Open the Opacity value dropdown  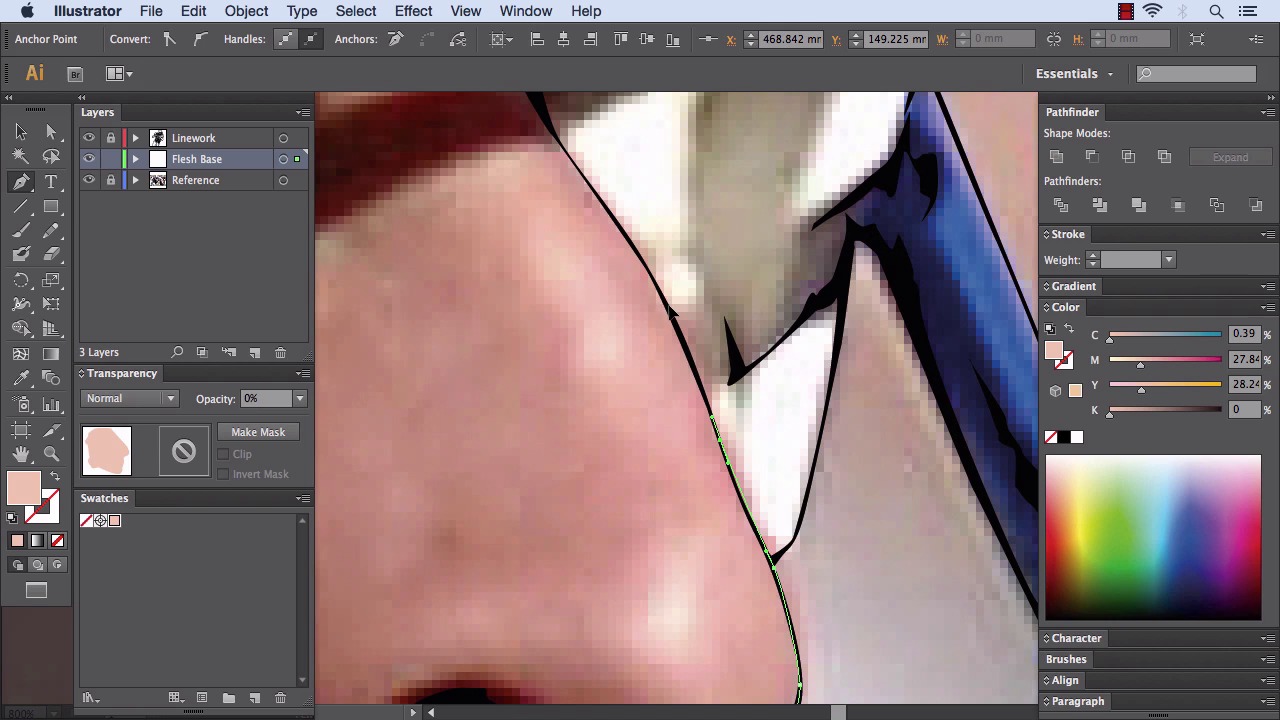299,399
